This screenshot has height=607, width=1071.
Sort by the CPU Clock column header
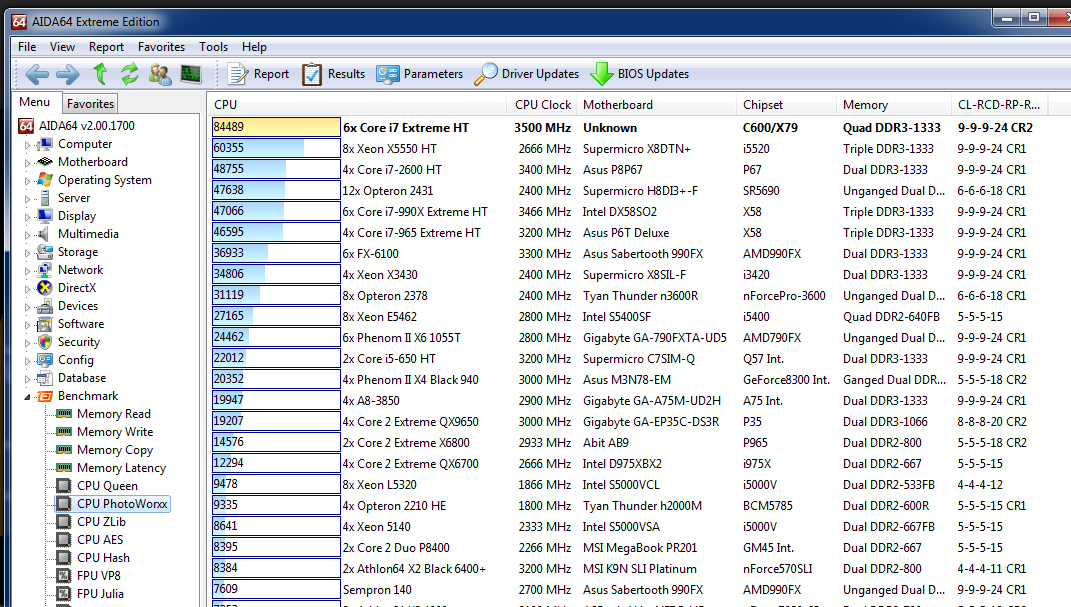(542, 104)
